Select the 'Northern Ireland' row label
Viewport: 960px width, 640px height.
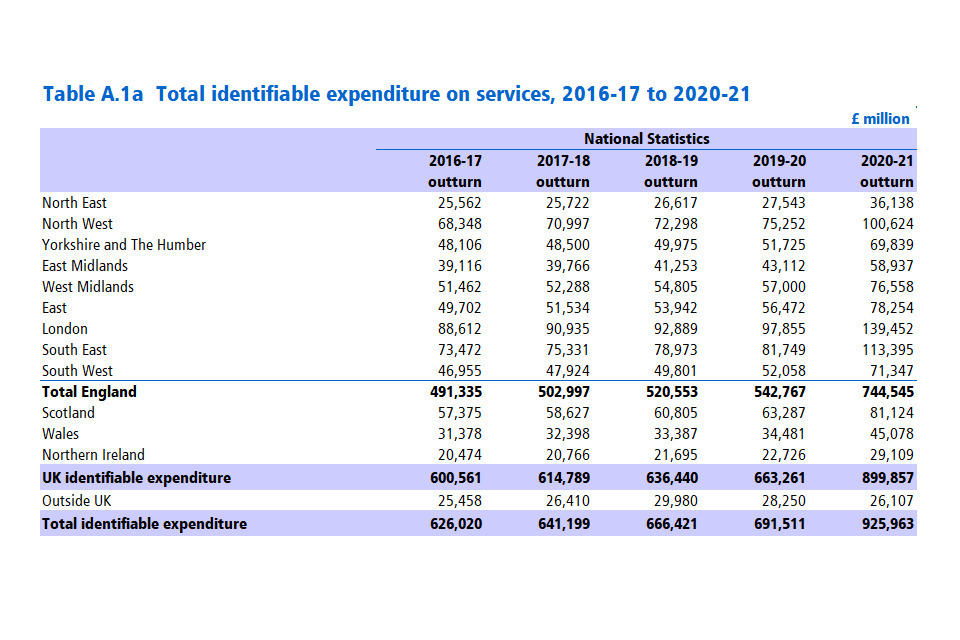tap(93, 455)
